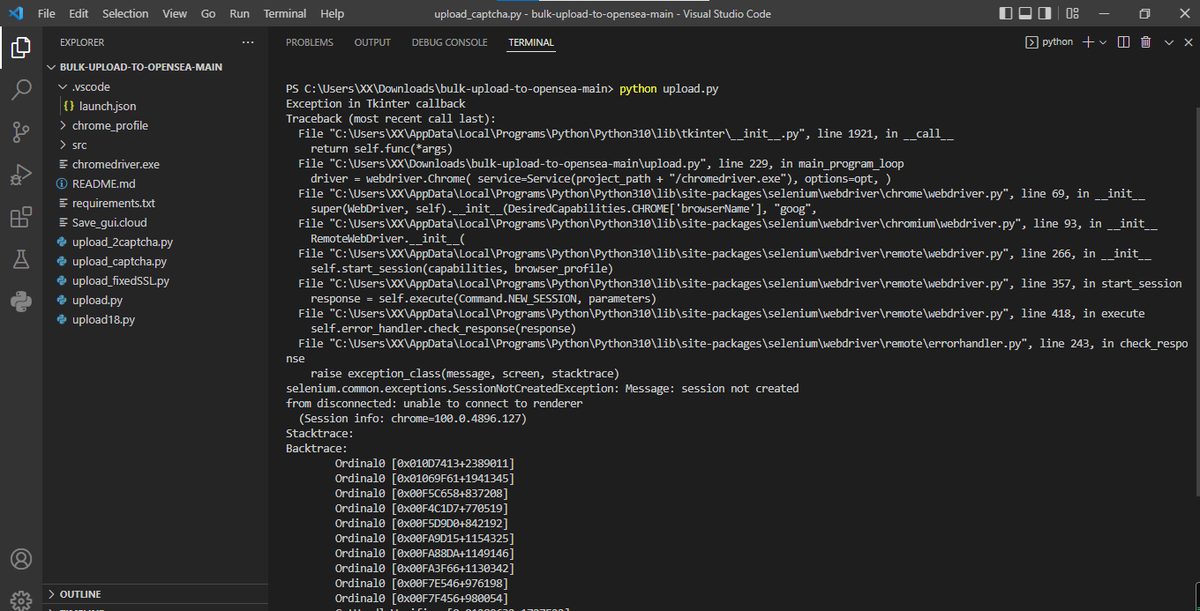Click the Explorer more actions ellipsis
Image resolution: width=1200 pixels, height=611 pixels.
[x=248, y=42]
